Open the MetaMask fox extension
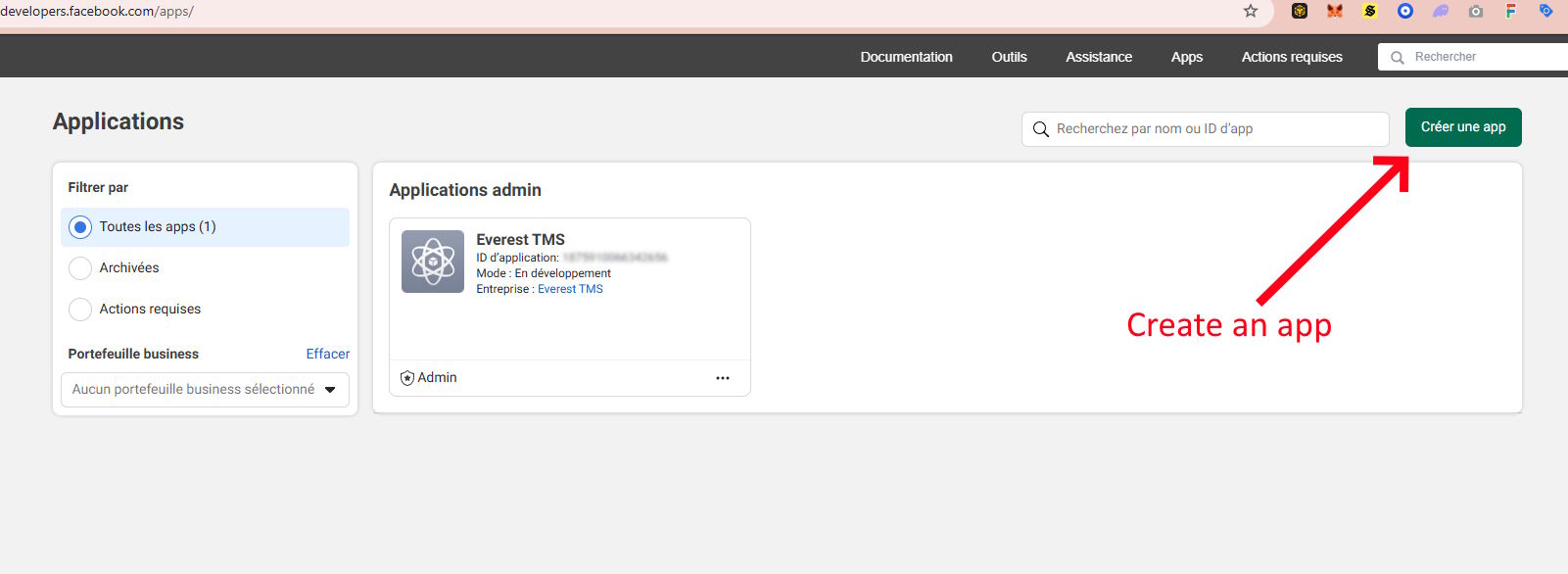 pos(1335,11)
